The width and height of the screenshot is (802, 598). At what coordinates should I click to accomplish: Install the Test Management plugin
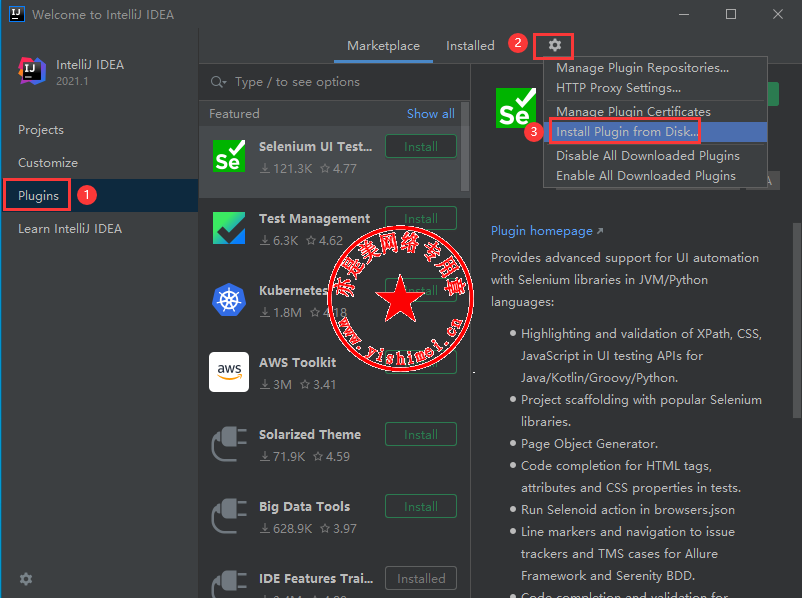[420, 218]
